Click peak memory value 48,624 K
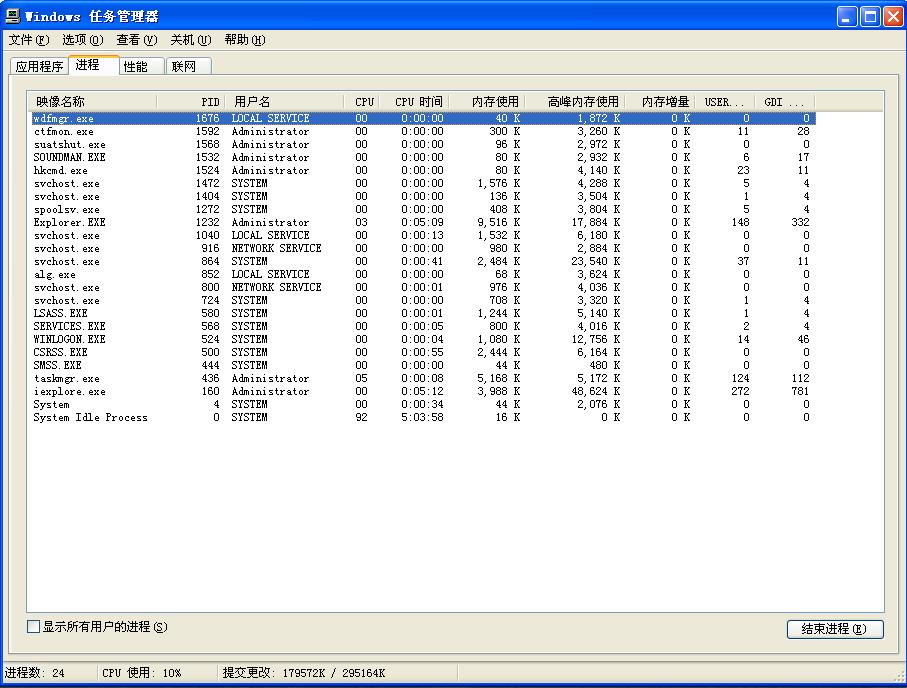This screenshot has width=907, height=688. (595, 391)
